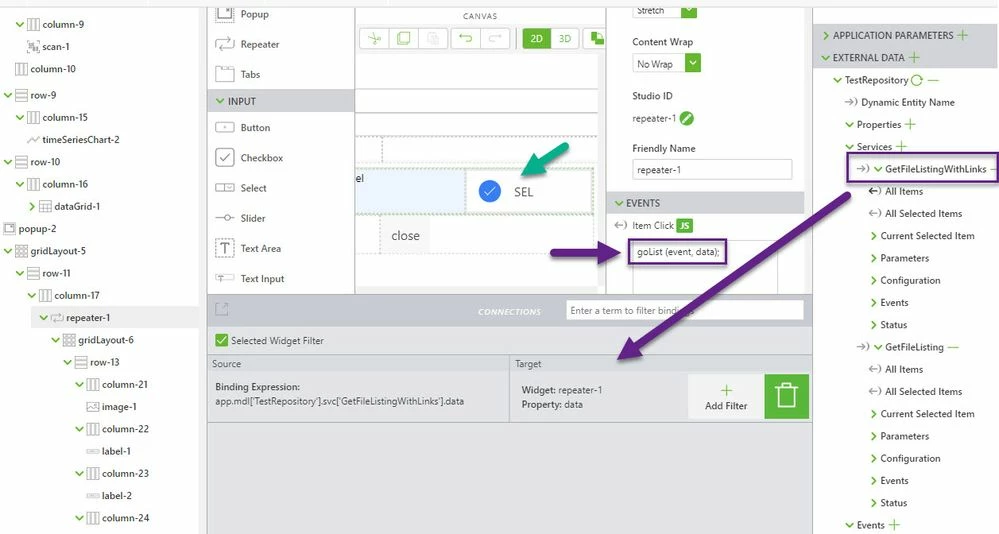
Task: Select image-1 in widget tree
Action: coord(119,407)
